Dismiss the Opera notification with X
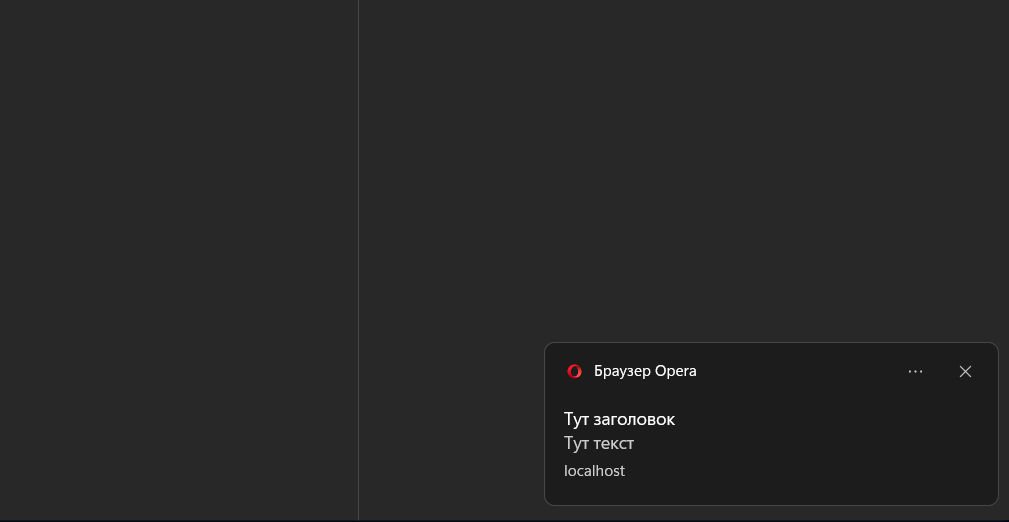The width and height of the screenshot is (1009, 522). [x=965, y=371]
